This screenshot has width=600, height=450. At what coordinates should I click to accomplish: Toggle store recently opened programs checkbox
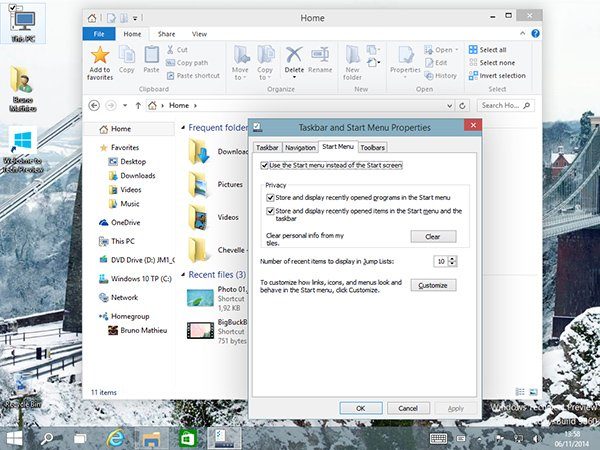point(270,197)
